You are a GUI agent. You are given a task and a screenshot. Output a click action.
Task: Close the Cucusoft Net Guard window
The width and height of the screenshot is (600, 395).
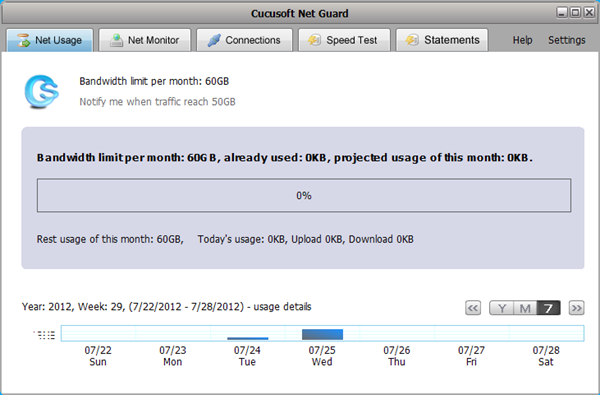tap(589, 13)
